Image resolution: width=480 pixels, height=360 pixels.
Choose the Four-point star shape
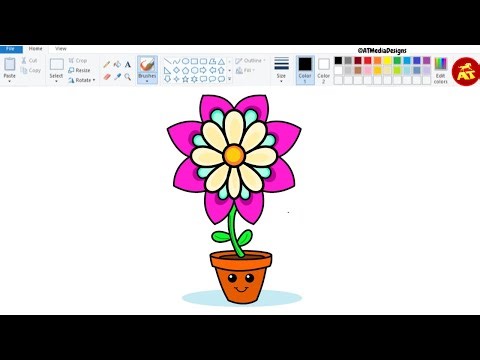(176, 79)
